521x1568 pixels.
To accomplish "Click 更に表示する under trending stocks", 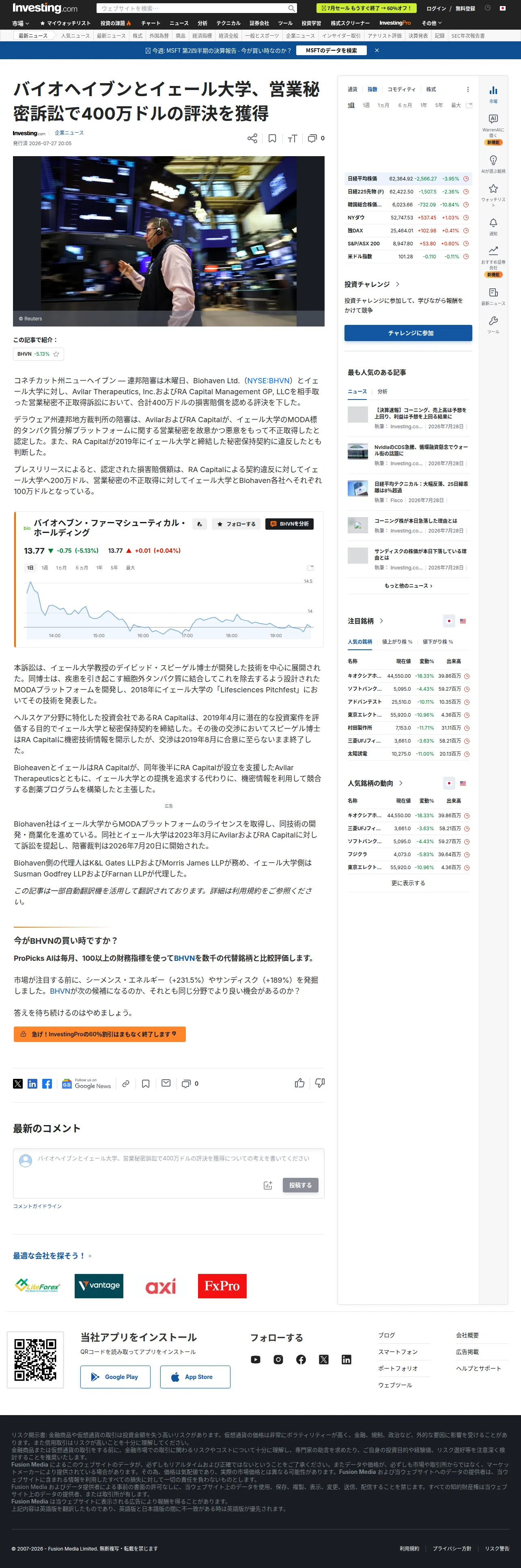I will click(x=408, y=883).
